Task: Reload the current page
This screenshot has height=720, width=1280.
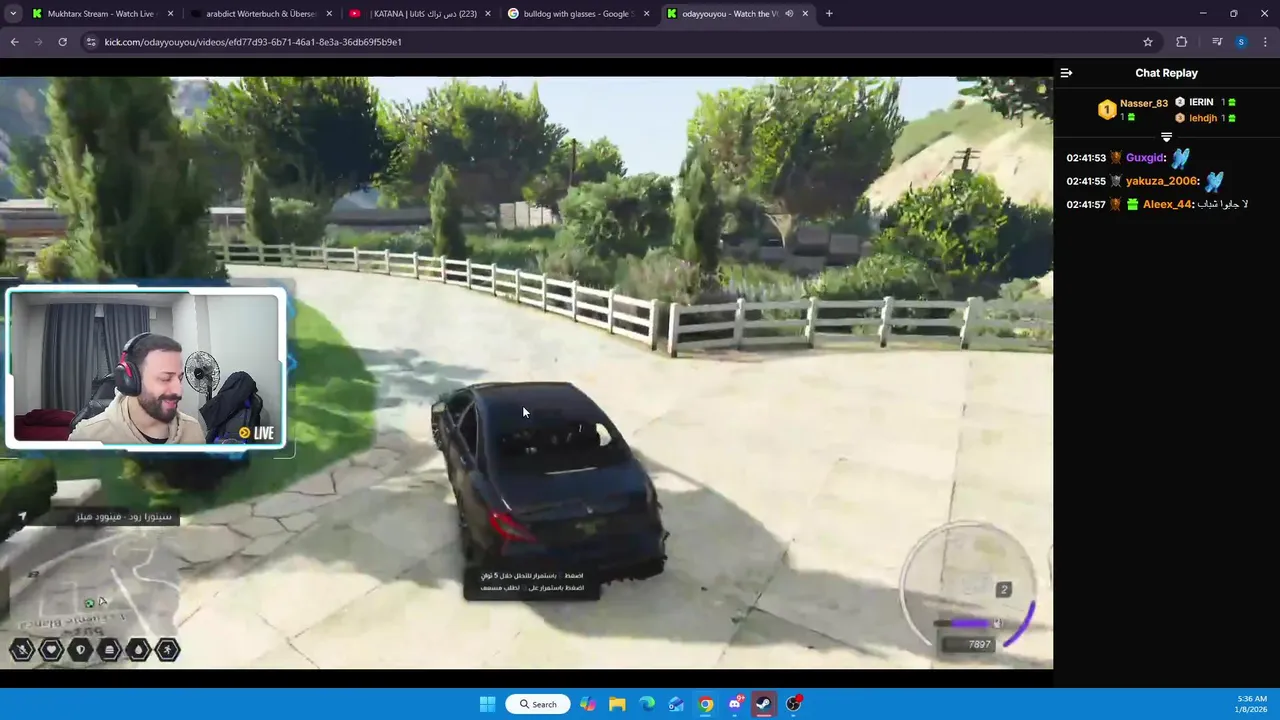Action: coord(62,42)
